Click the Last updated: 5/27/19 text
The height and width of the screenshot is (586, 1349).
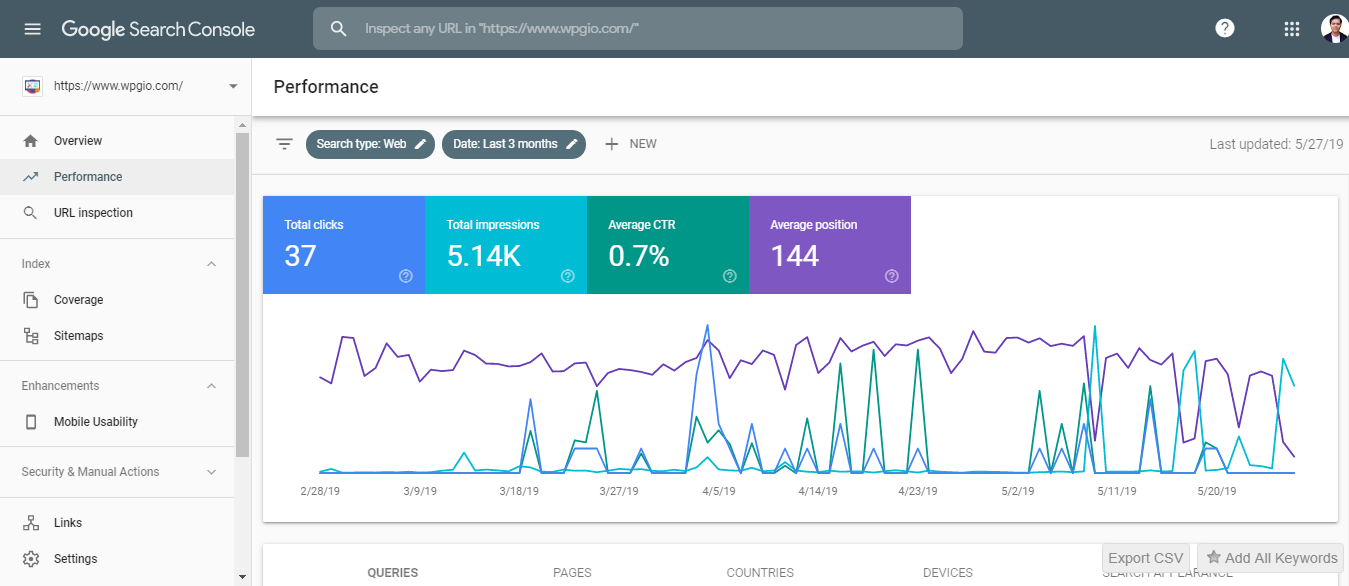pyautogui.click(x=1276, y=144)
